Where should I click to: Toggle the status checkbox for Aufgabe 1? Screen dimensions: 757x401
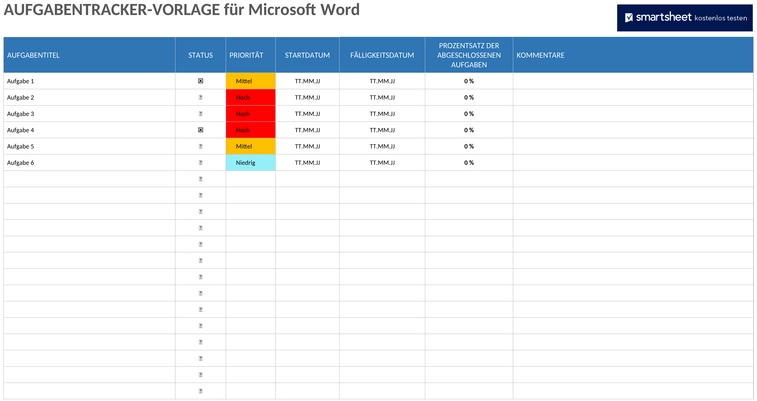pos(200,81)
